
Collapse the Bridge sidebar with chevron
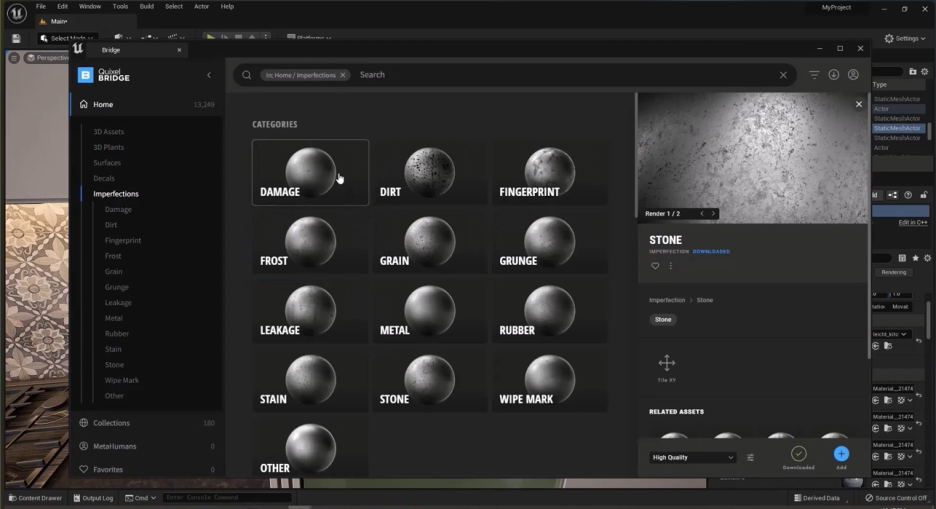click(209, 75)
